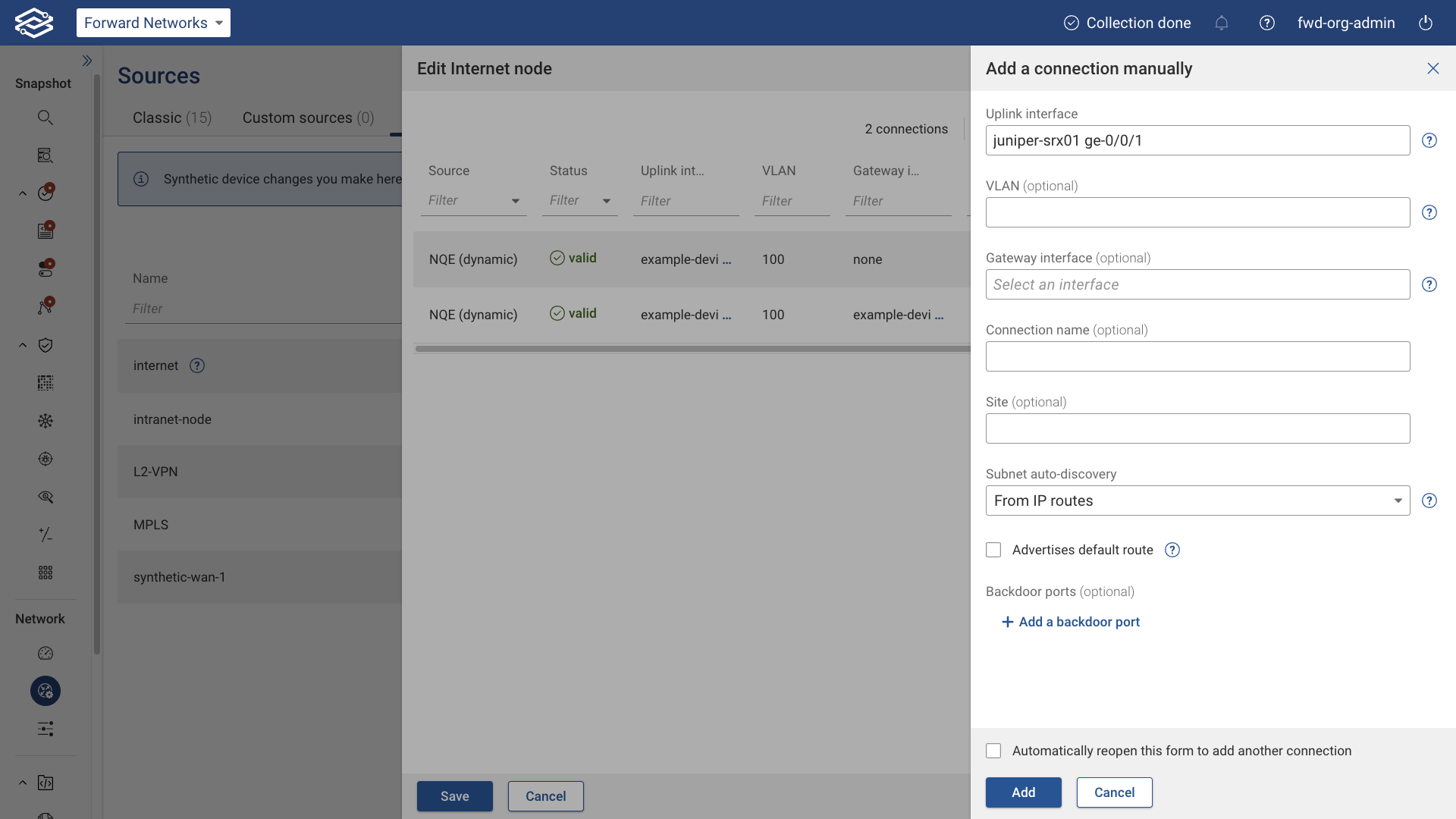The image size is (1456, 819).
Task: Click help icon next to internet
Action: 197,366
